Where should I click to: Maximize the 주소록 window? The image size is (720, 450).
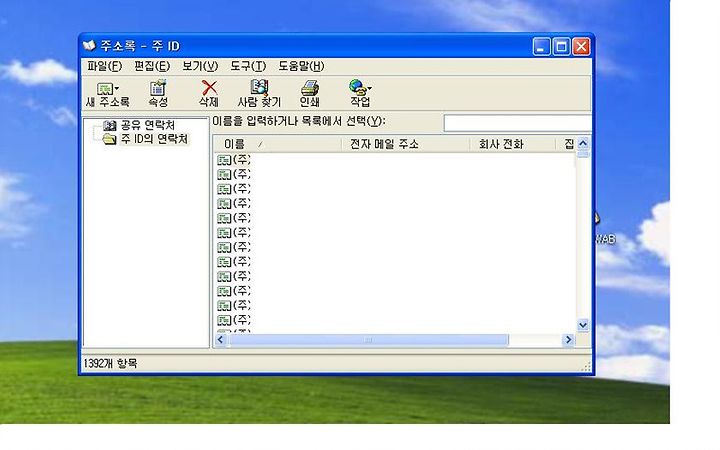tap(561, 46)
